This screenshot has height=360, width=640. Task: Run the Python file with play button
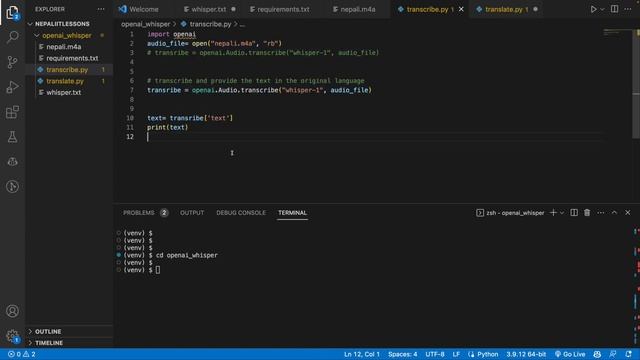click(593, 9)
